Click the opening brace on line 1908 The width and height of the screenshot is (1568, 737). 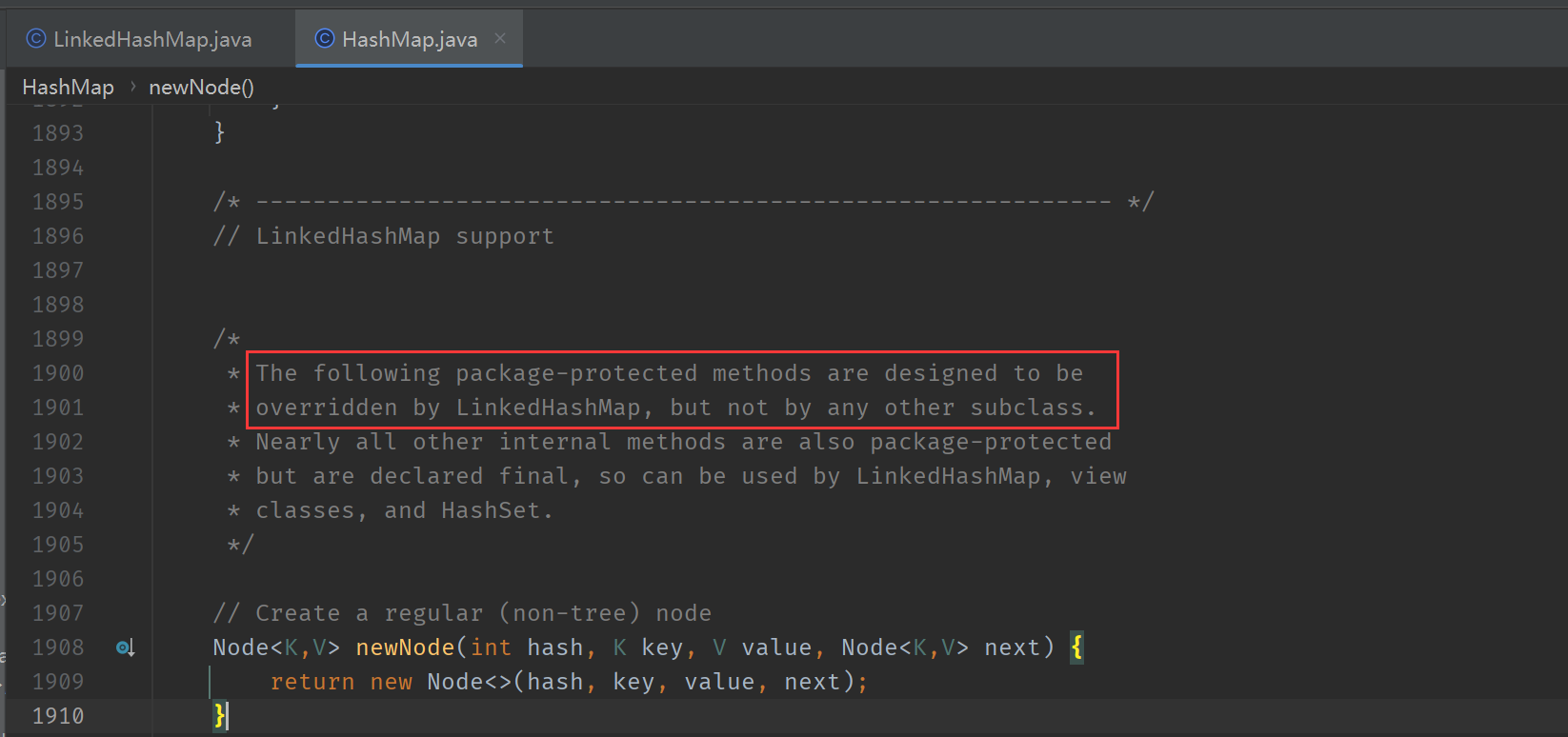(x=1076, y=647)
